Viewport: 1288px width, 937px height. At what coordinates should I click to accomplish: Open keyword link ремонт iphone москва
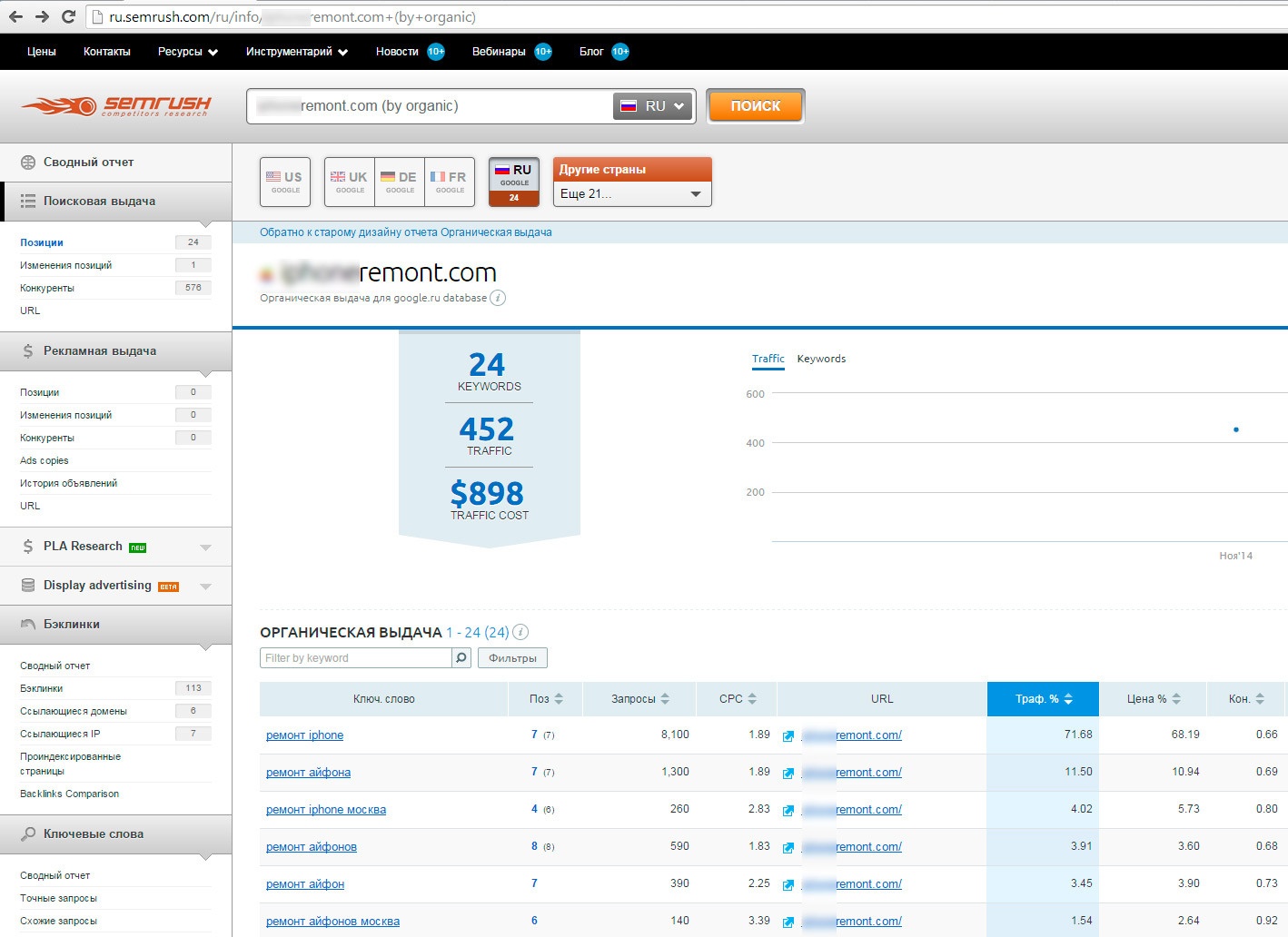click(326, 810)
